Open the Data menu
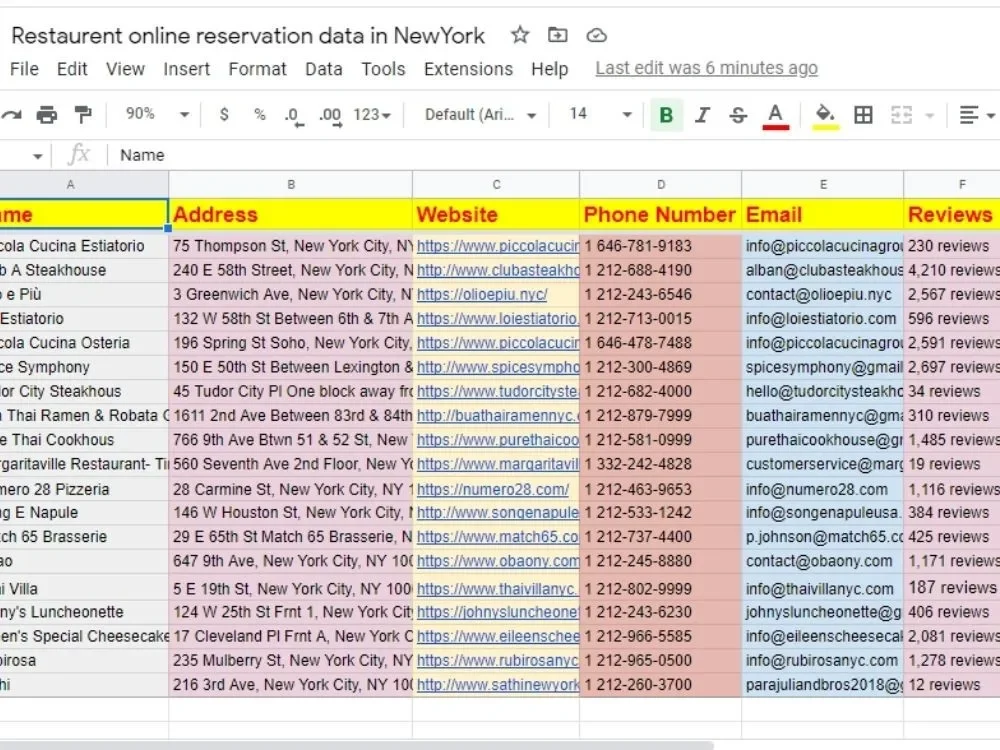 pos(323,69)
